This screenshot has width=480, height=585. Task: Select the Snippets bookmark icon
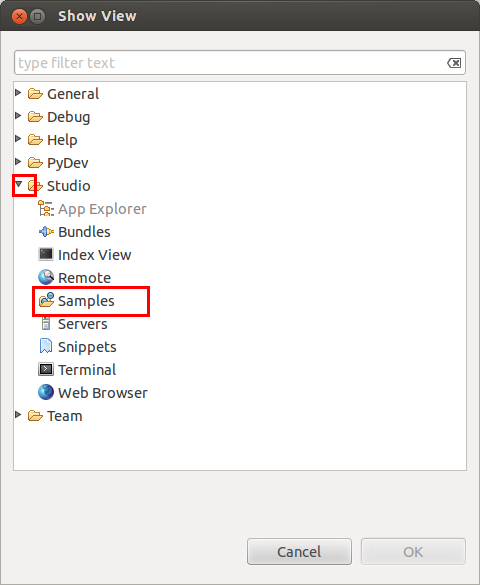(46, 346)
